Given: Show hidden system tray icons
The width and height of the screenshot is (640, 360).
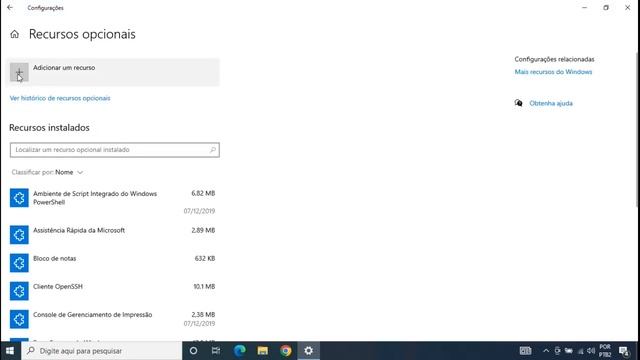Looking at the screenshot, I should (546, 351).
